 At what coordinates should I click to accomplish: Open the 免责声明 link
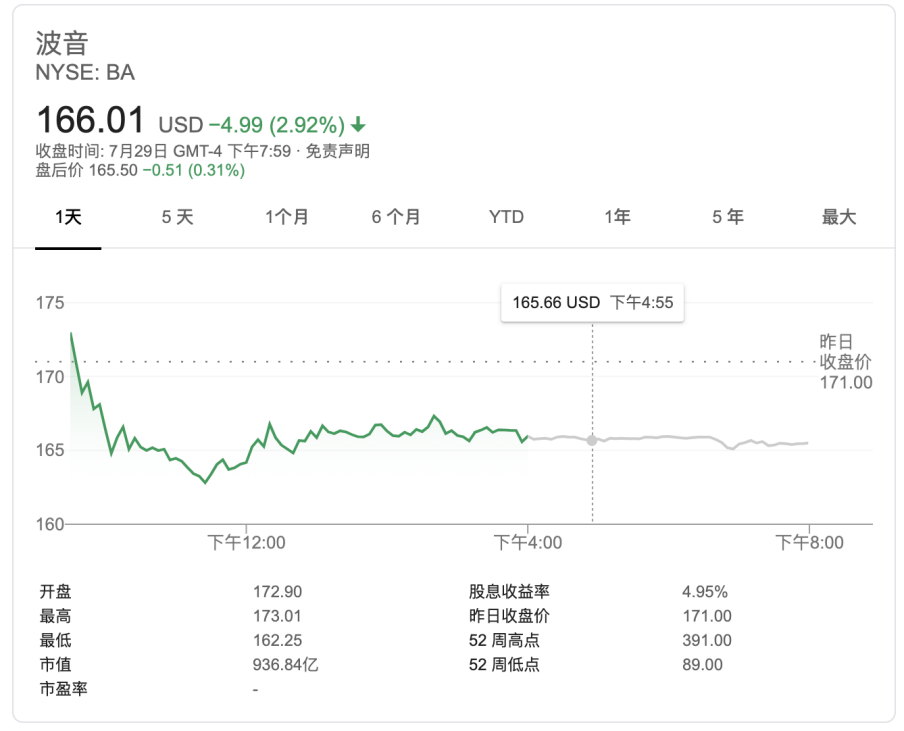(x=338, y=151)
